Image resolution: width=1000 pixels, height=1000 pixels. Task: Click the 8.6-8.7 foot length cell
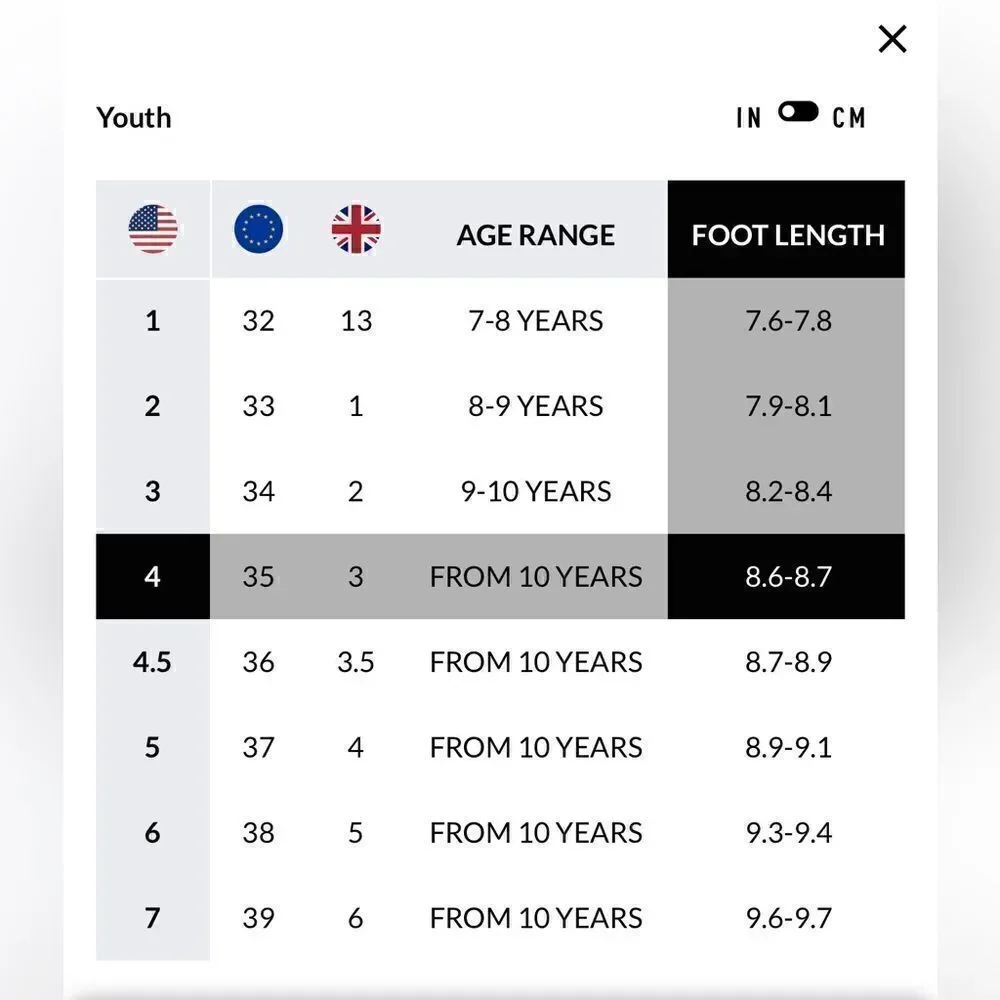pos(786,577)
